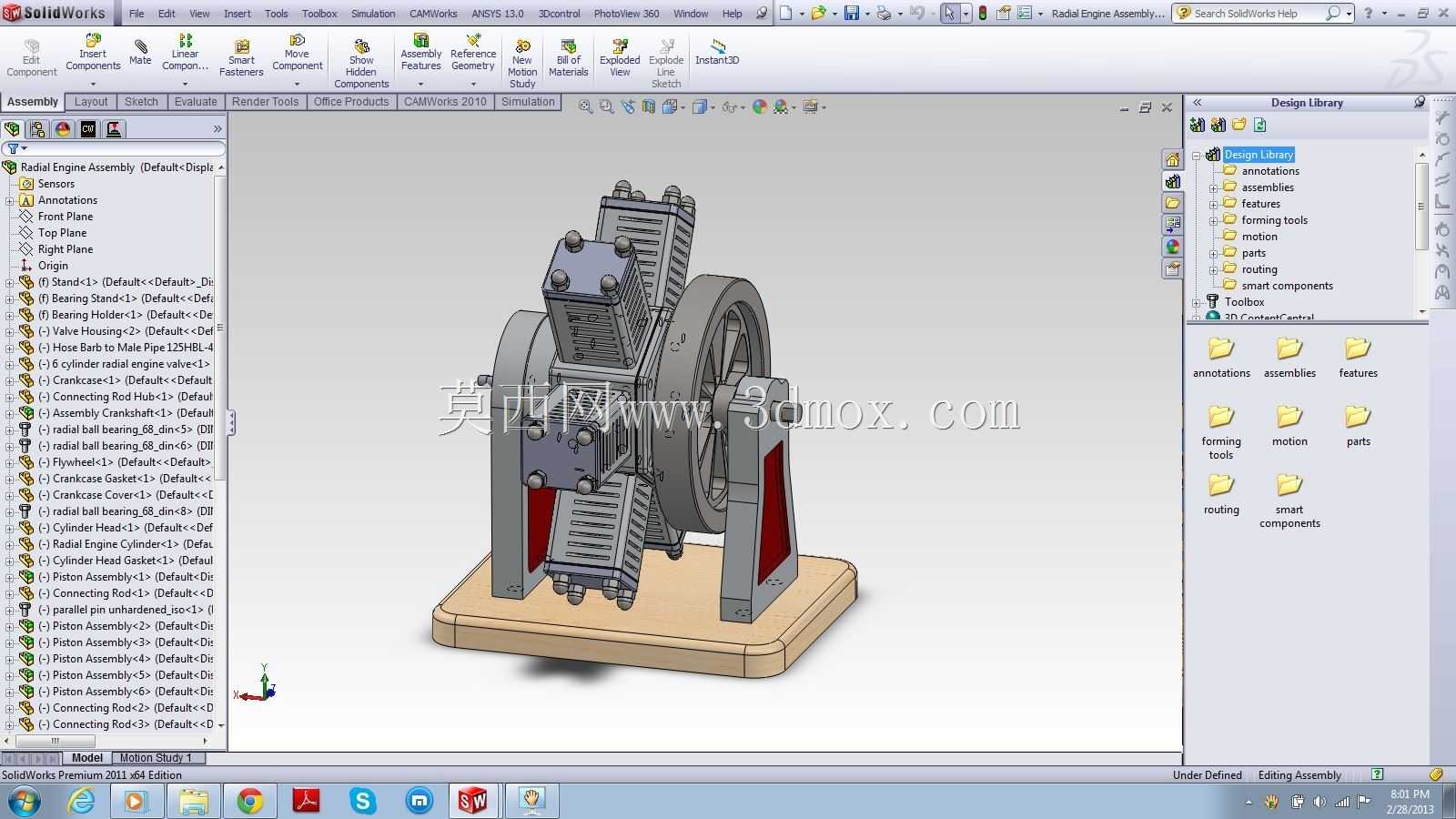This screenshot has height=819, width=1456.
Task: Open Skype from the taskbar
Action: click(x=362, y=801)
